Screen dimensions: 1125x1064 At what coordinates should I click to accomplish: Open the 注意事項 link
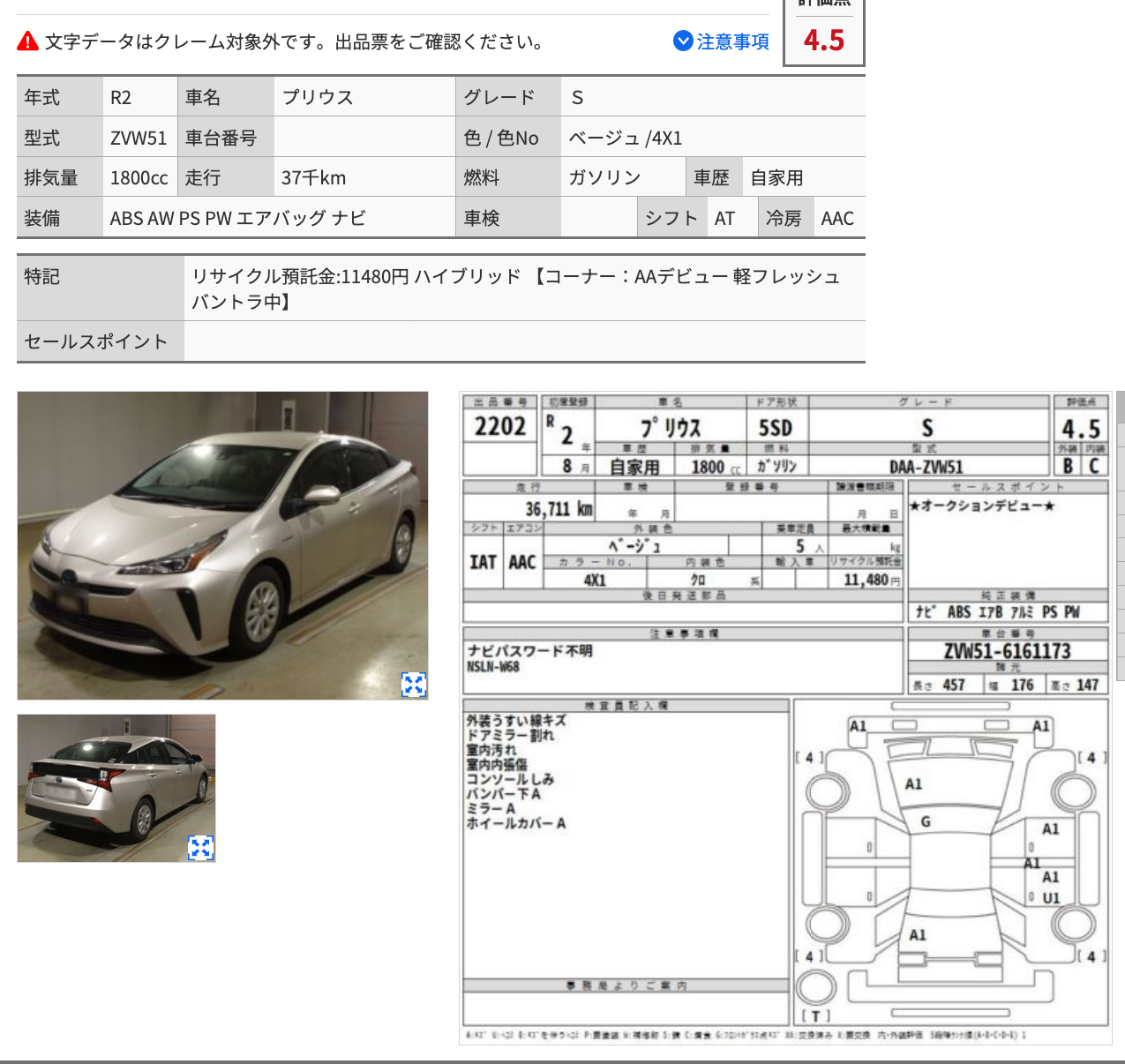[732, 41]
